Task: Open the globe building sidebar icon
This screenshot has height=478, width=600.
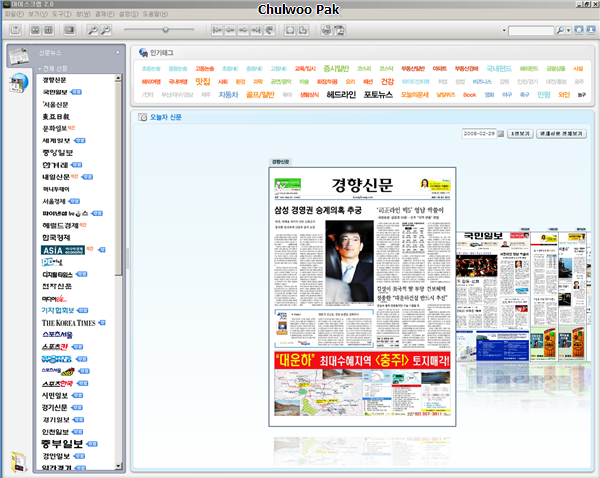Action: click(x=18, y=83)
